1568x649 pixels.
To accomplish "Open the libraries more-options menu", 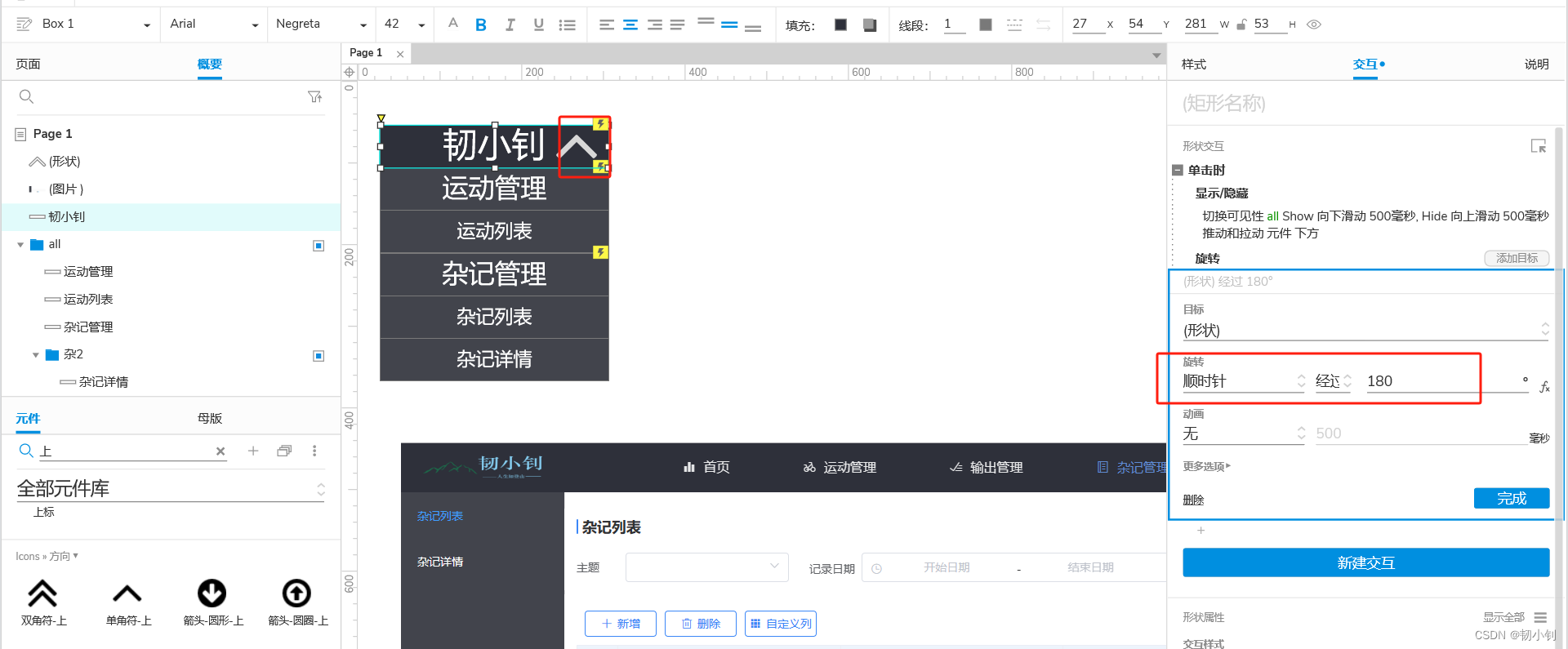I will coord(314,451).
